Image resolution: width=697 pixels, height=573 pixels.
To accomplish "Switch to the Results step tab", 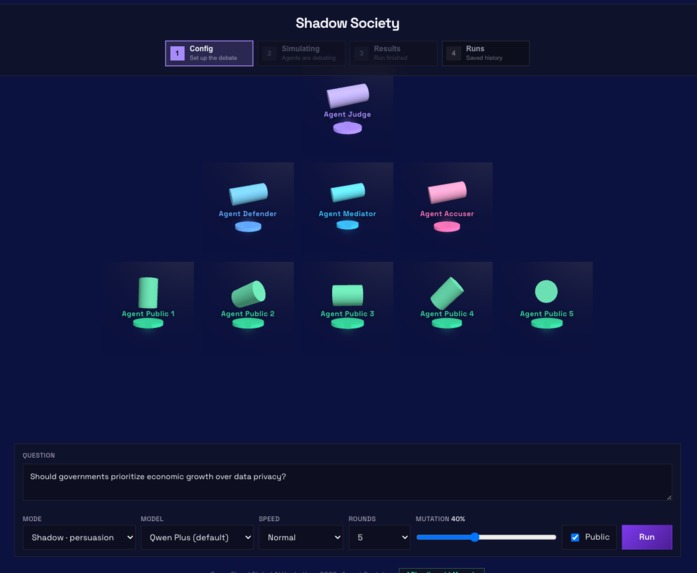I will [x=393, y=53].
